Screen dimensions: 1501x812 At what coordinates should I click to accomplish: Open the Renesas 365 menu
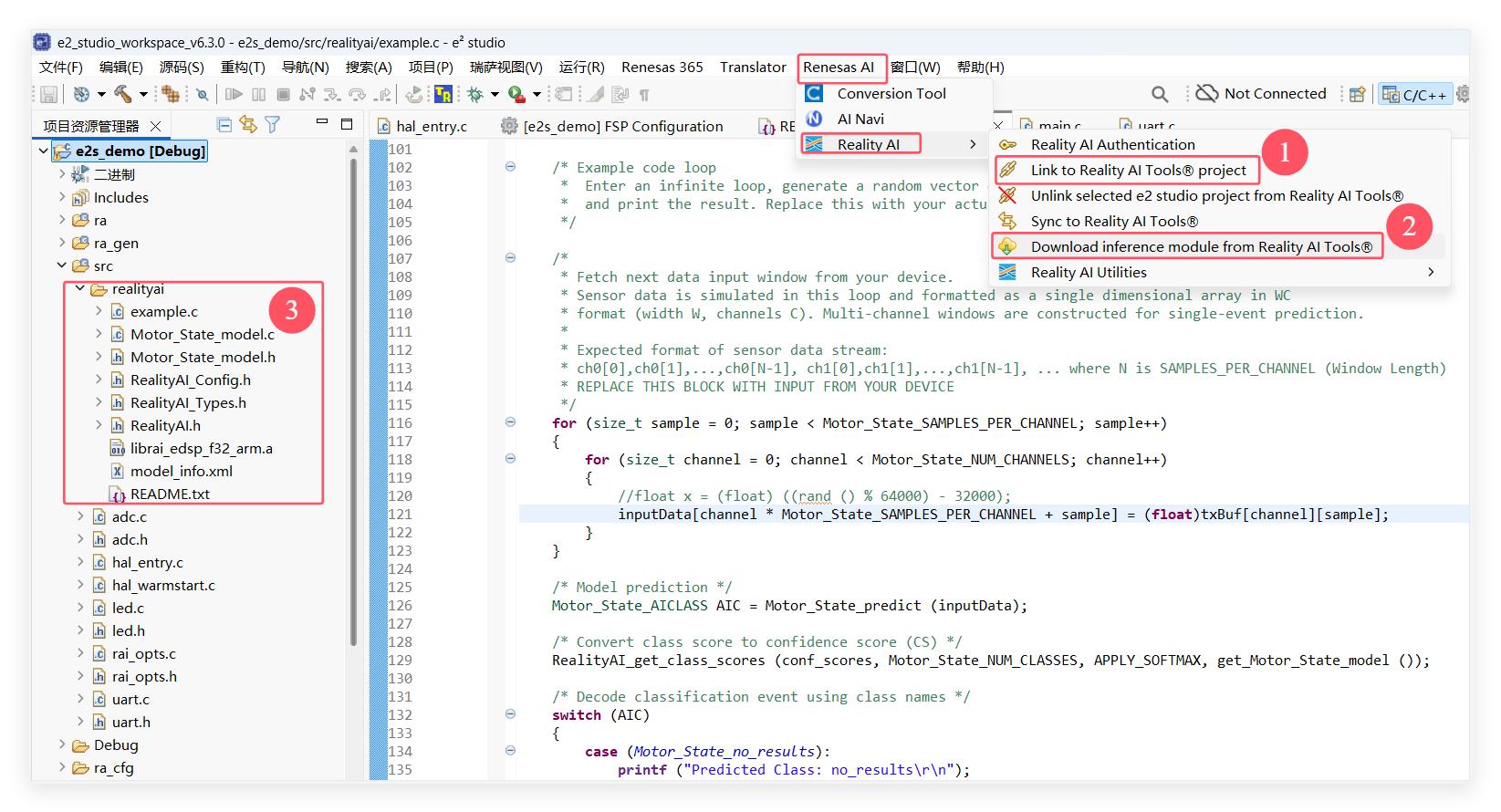coord(662,68)
